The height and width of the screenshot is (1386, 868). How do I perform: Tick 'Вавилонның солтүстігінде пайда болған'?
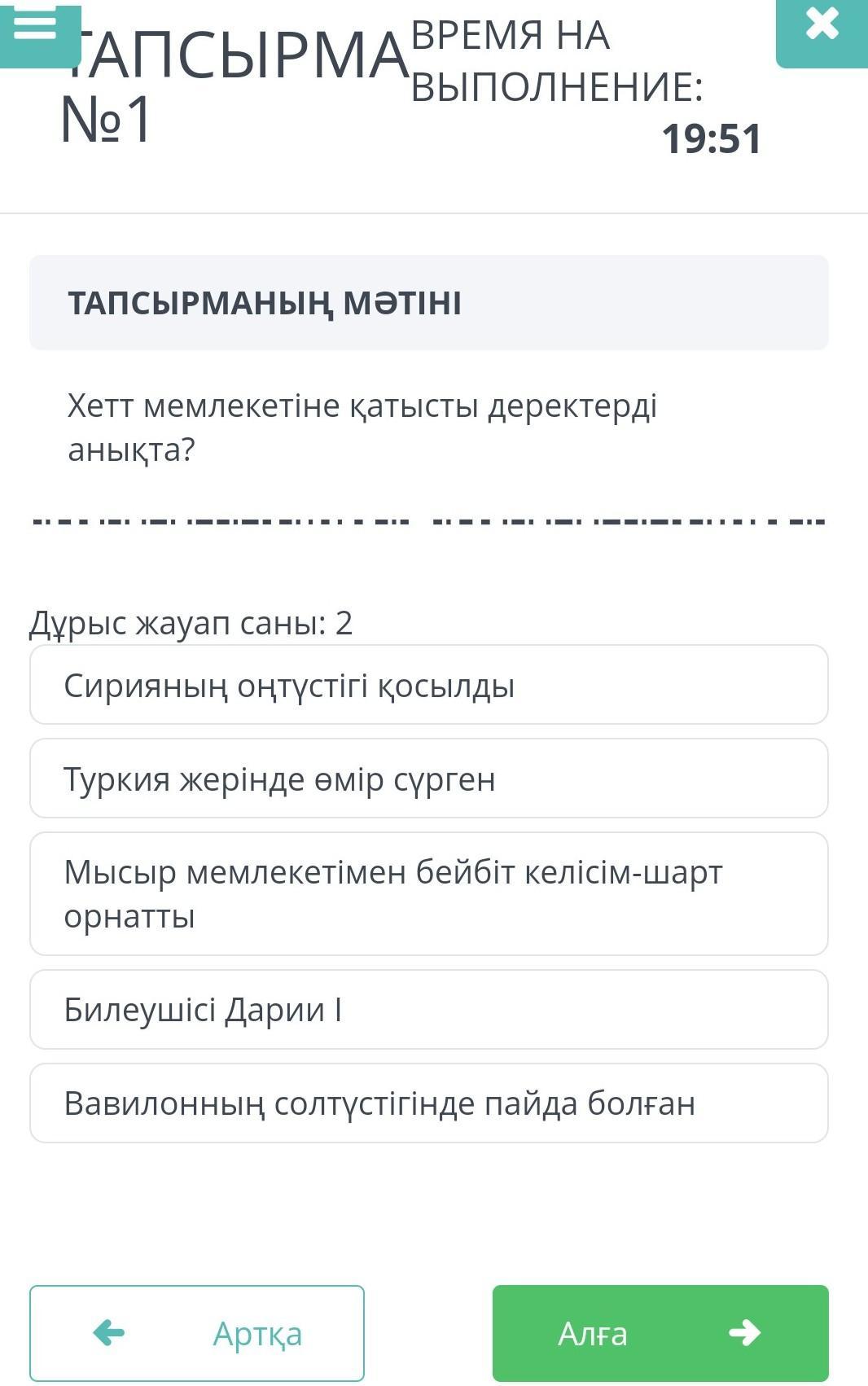pyautogui.click(x=428, y=1103)
